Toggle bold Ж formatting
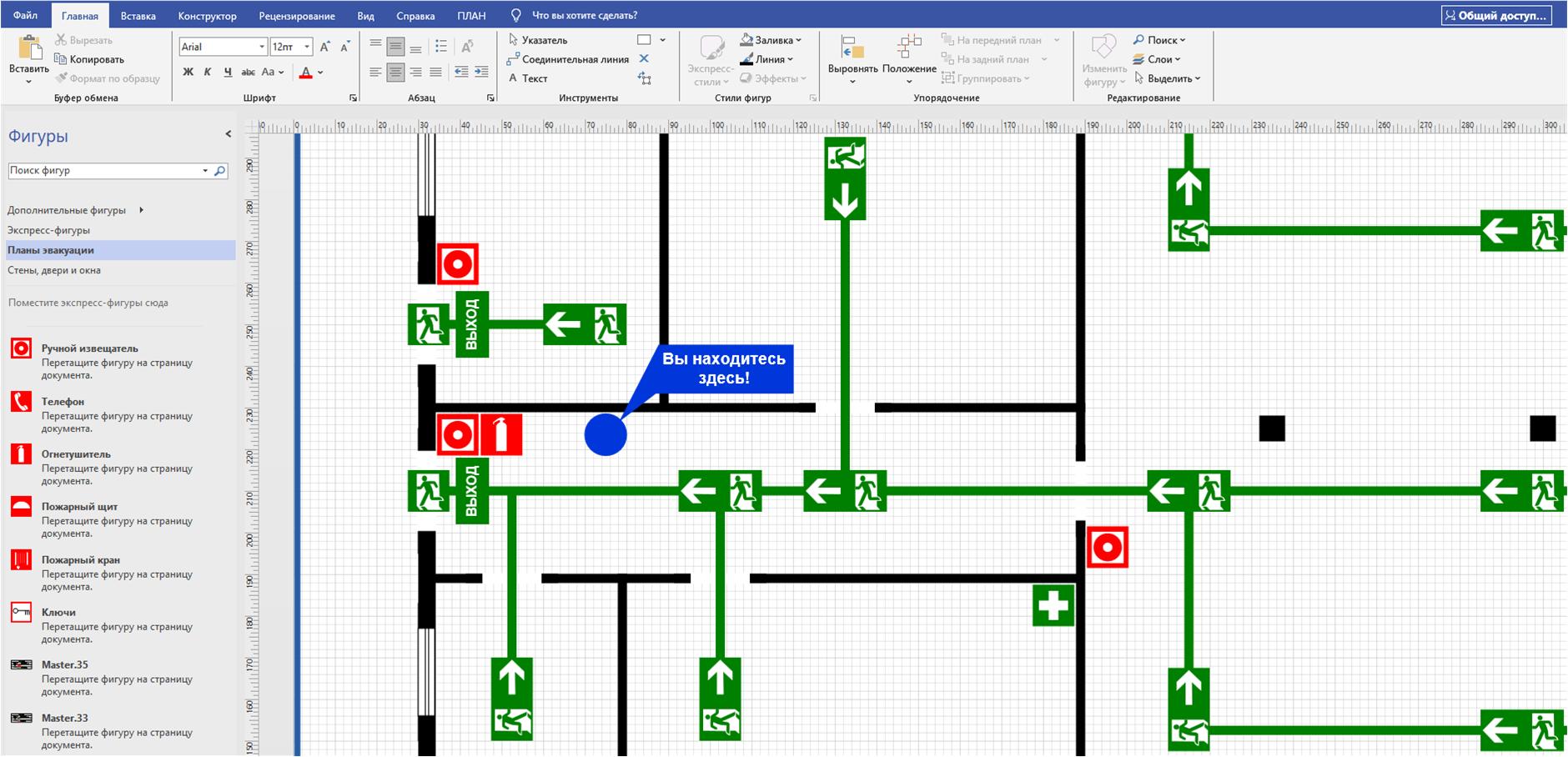This screenshot has width=1568, height=757. (x=188, y=73)
